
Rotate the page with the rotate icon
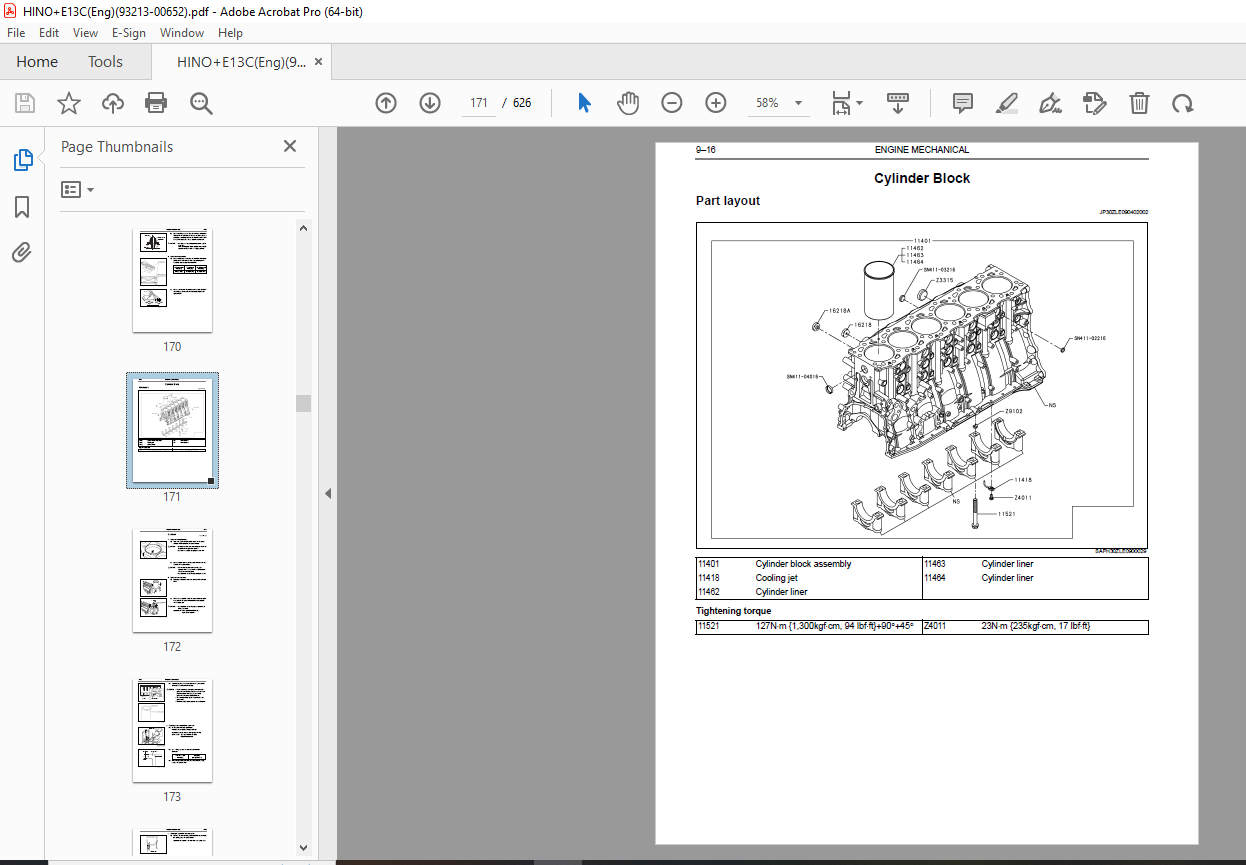tap(1183, 103)
